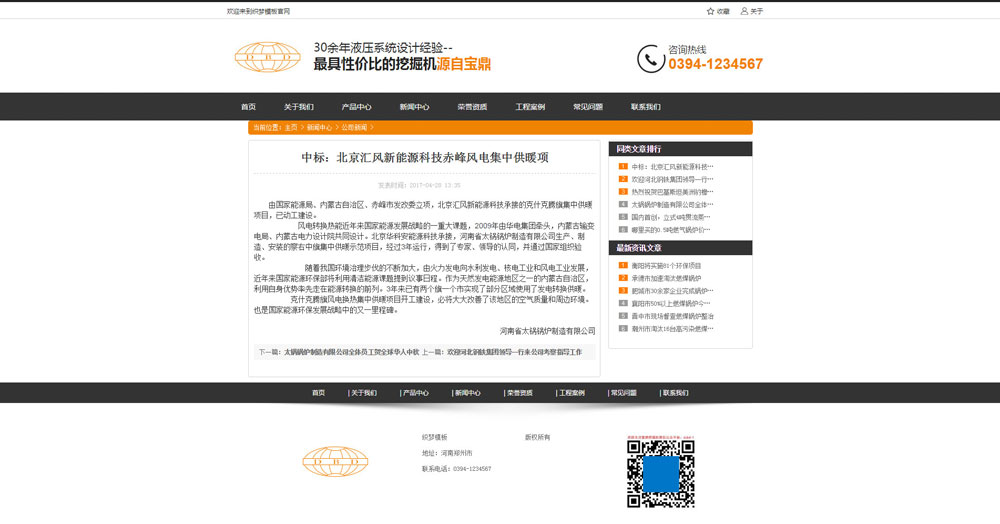Click the phone icon next to the hotline
Viewport: 1000px width, 524px height.
click(651, 59)
